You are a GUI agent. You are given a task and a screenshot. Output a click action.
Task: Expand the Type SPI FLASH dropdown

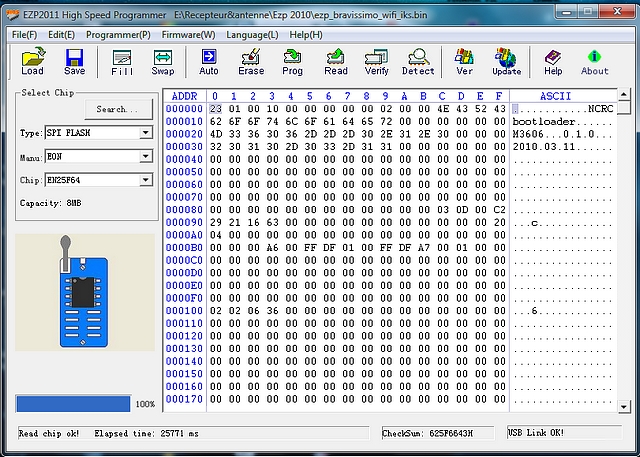[146, 133]
